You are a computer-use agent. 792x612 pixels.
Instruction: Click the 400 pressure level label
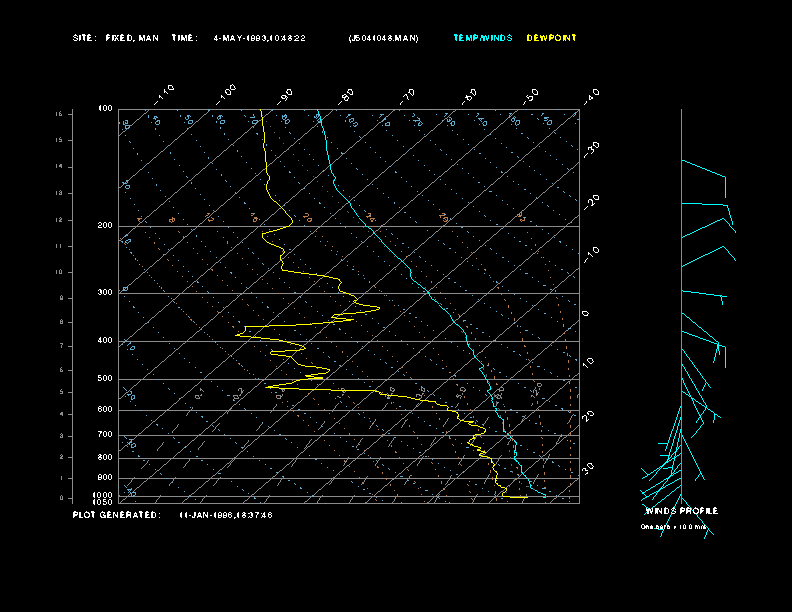pos(105,341)
